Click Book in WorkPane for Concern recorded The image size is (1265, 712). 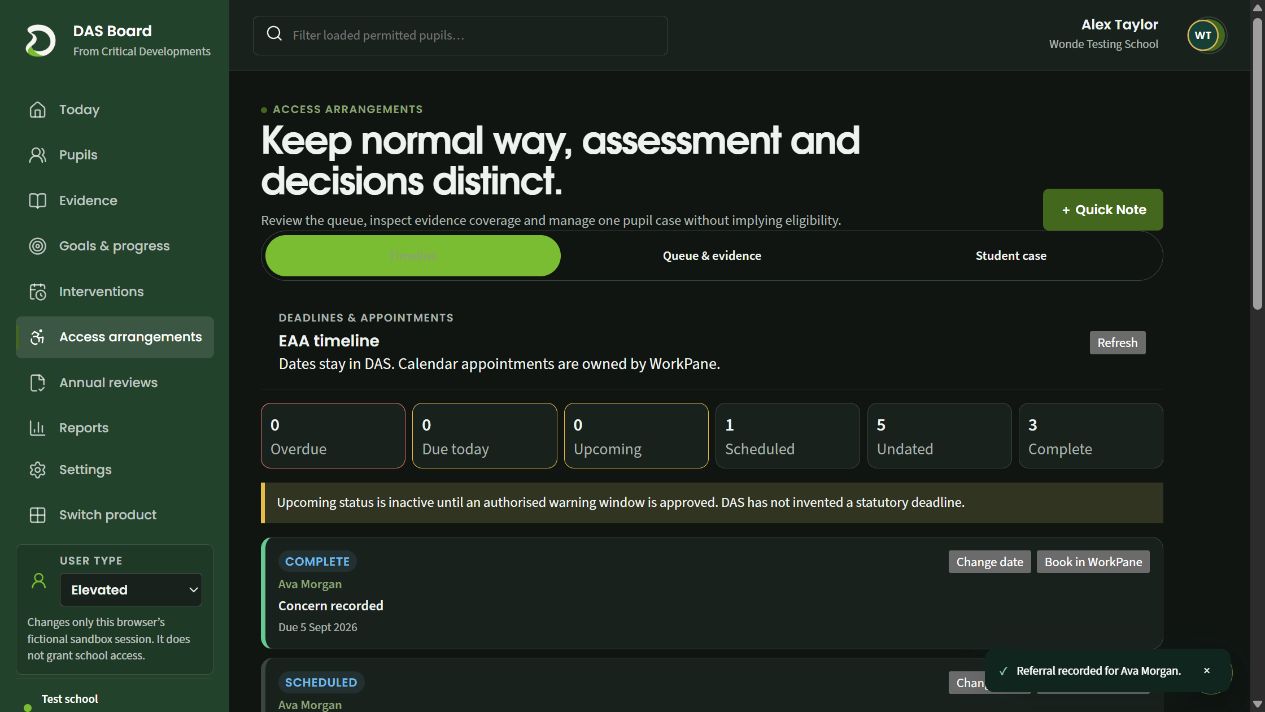click(x=1093, y=562)
